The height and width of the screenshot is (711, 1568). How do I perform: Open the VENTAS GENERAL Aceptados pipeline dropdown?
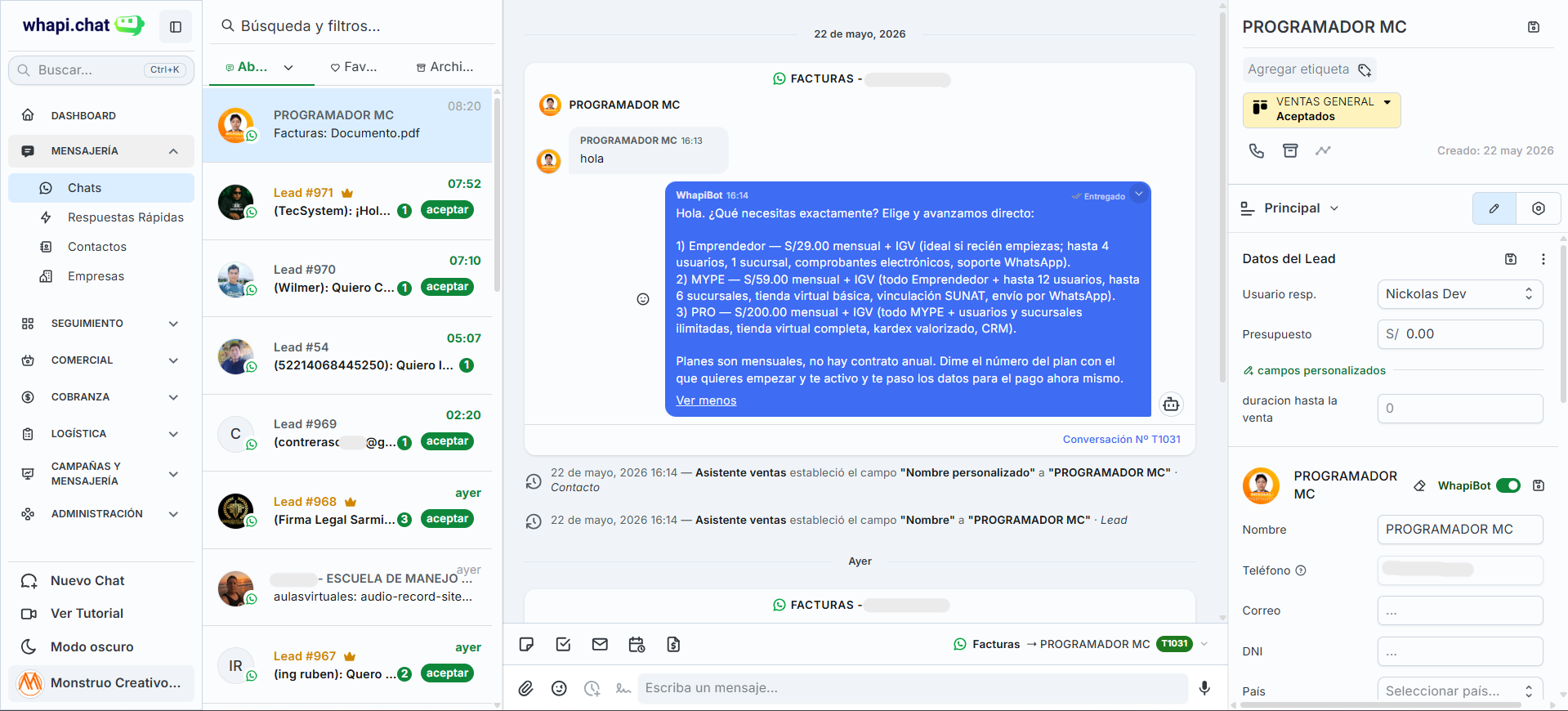1321,110
